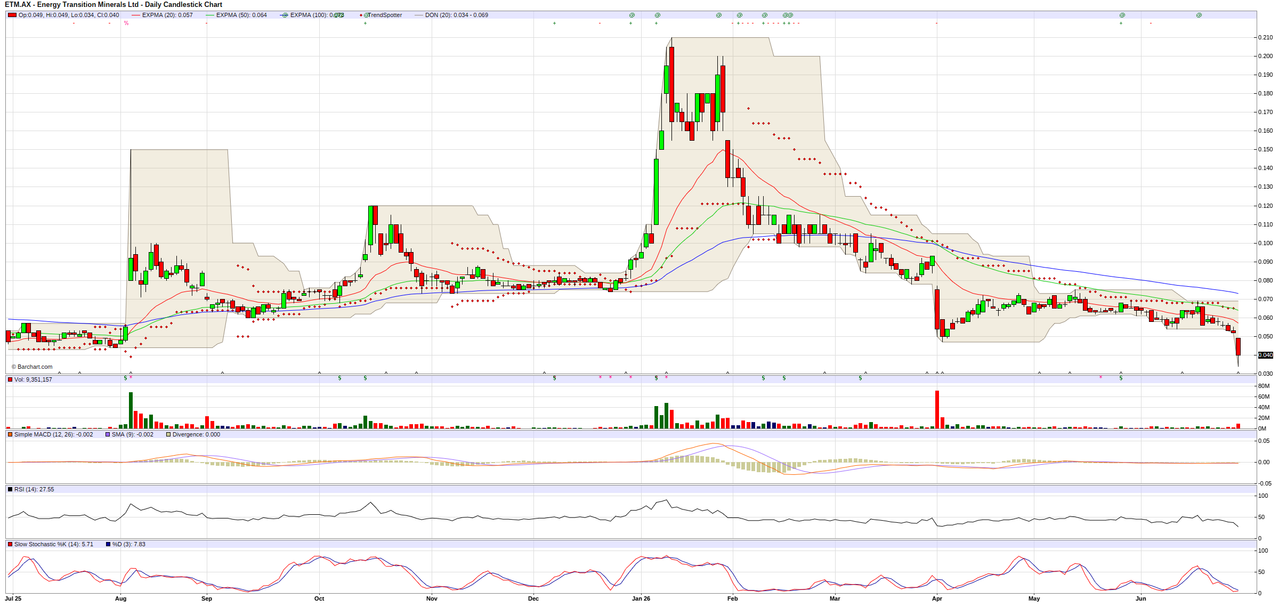Click the 0.210 price axis label
Image resolution: width=1279 pixels, height=615 pixels.
1264,38
